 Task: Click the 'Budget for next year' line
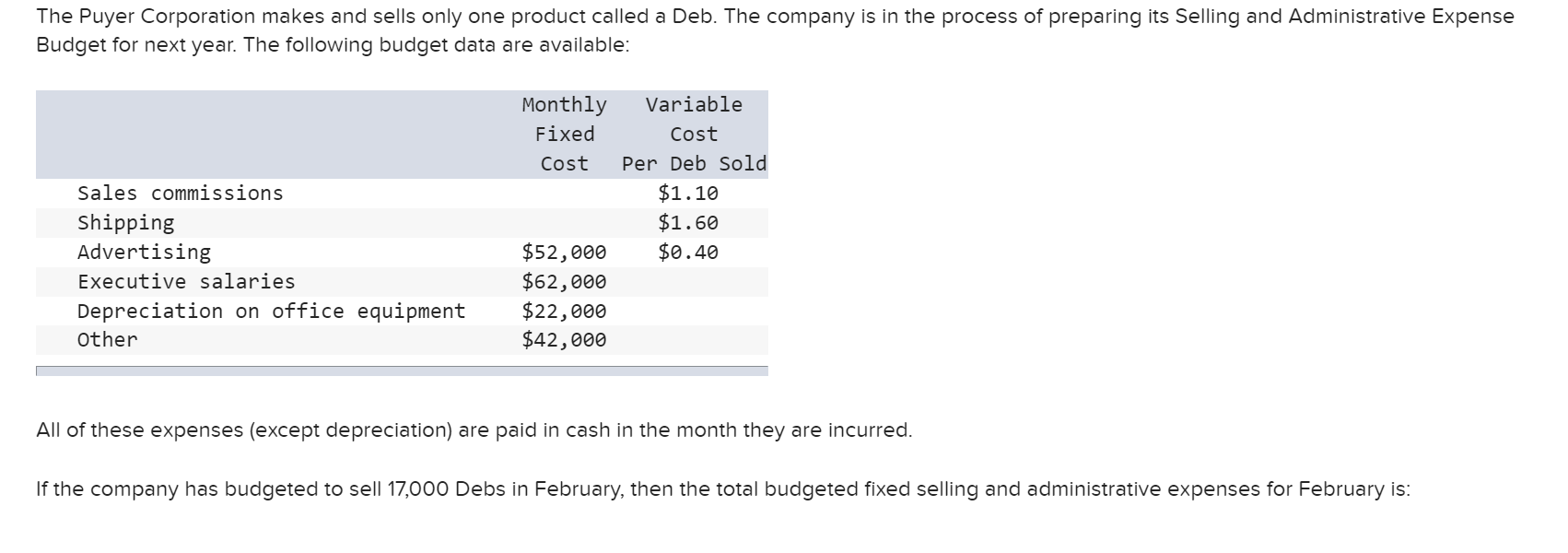coord(333,45)
